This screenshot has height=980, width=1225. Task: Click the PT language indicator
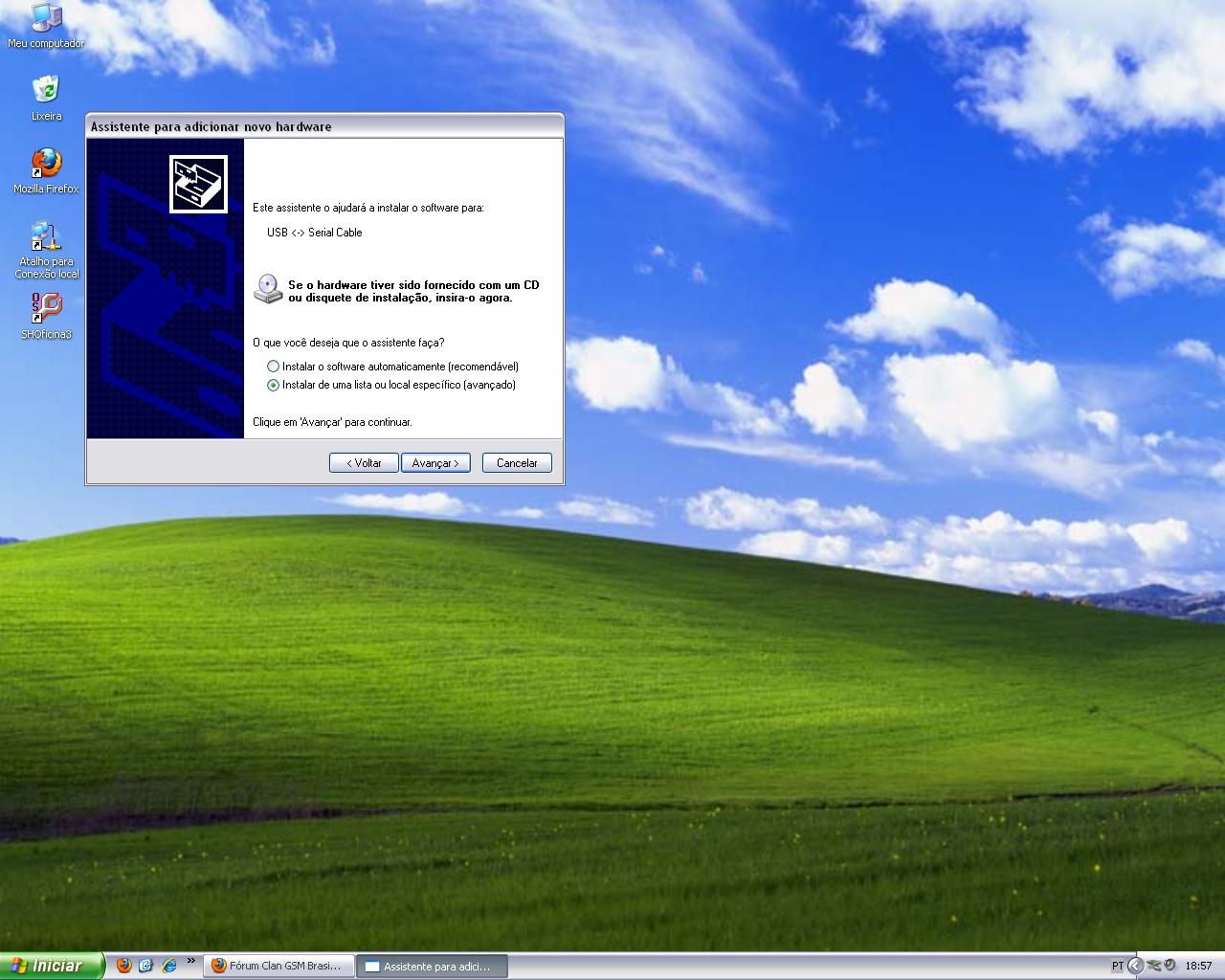point(1117,966)
